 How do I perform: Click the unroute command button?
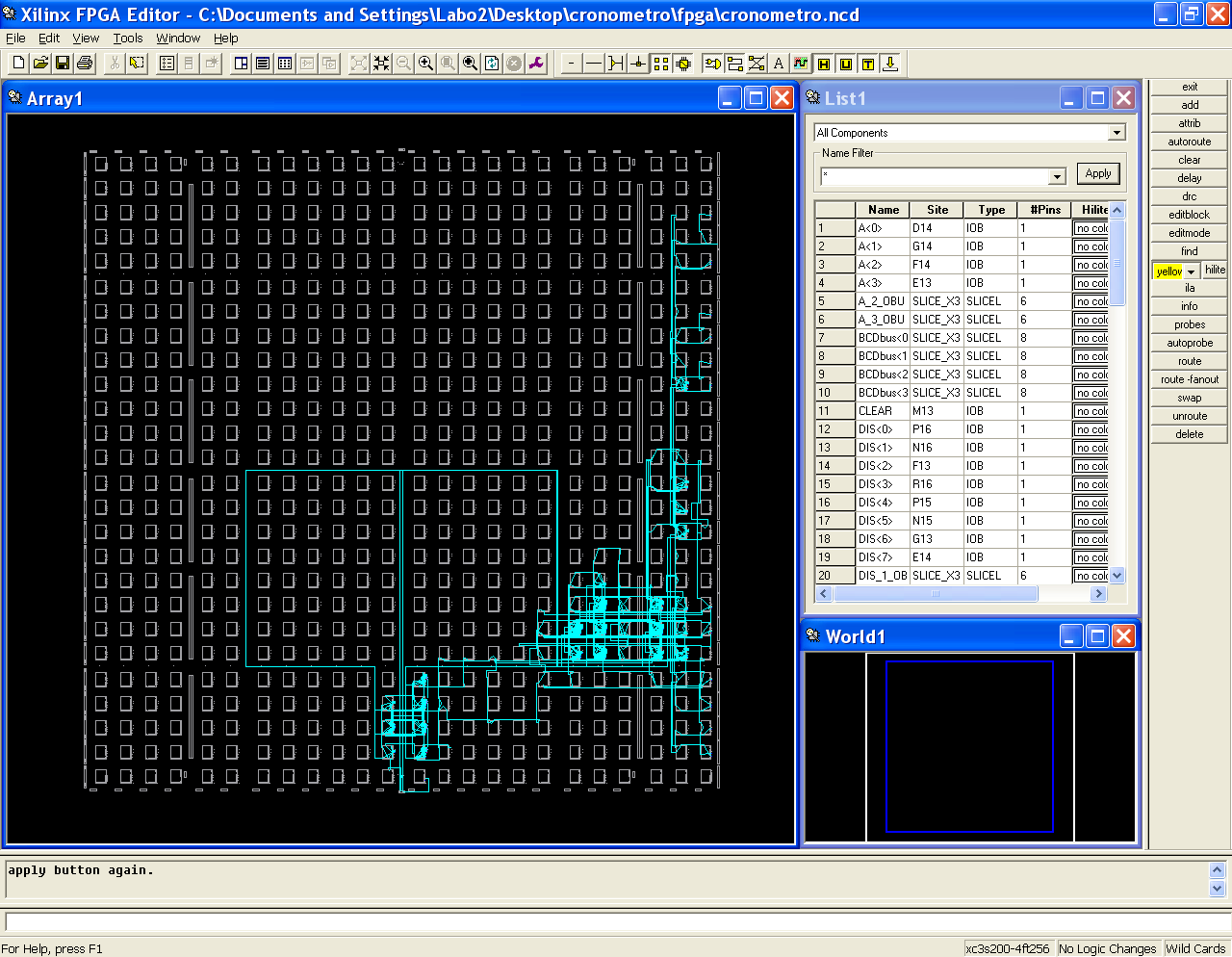tap(1190, 416)
